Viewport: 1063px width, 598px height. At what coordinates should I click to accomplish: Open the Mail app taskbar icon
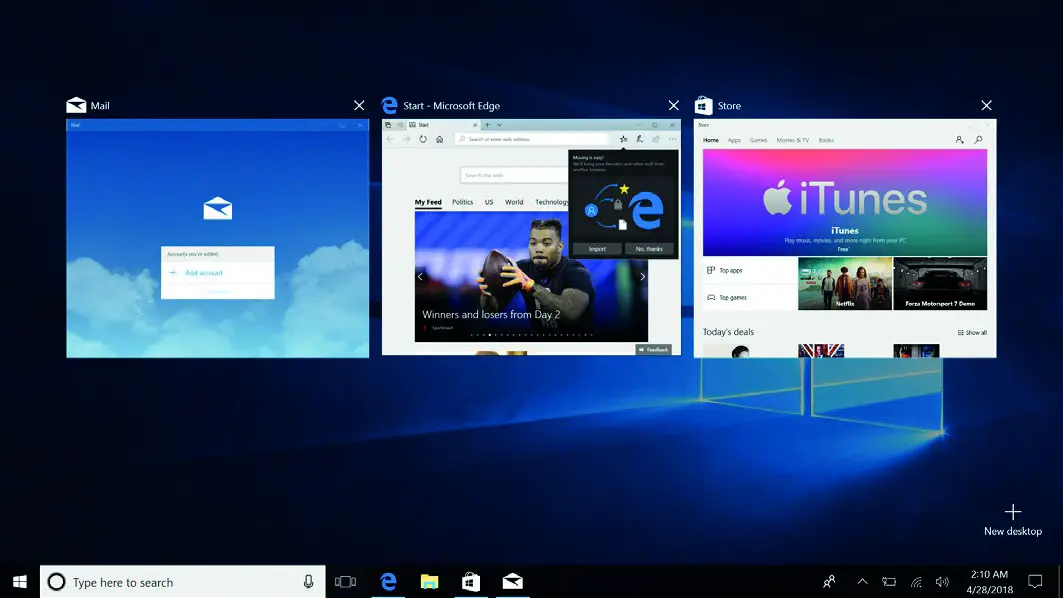click(512, 582)
